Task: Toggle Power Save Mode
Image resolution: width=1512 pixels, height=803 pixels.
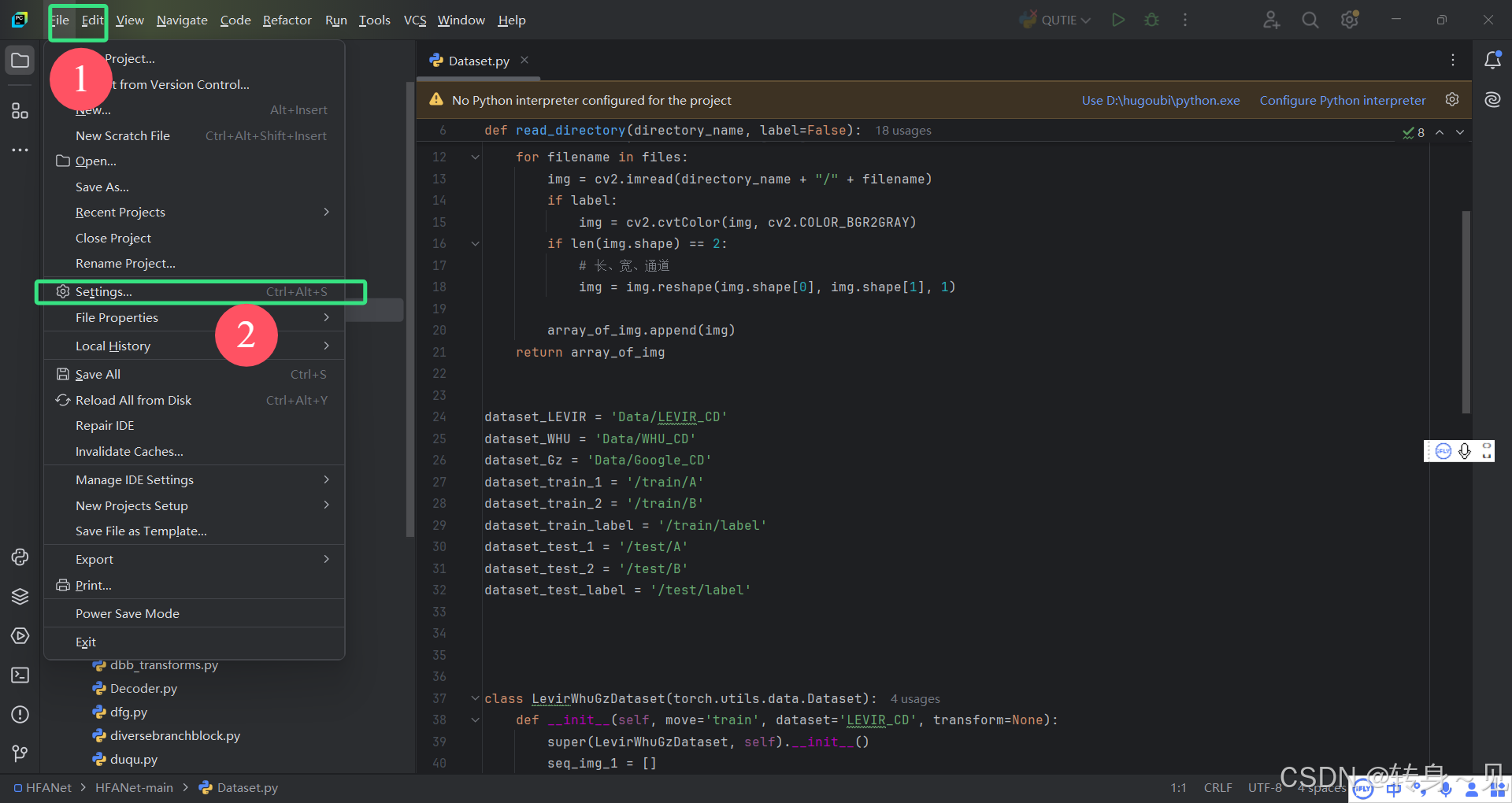Action: click(x=195, y=613)
